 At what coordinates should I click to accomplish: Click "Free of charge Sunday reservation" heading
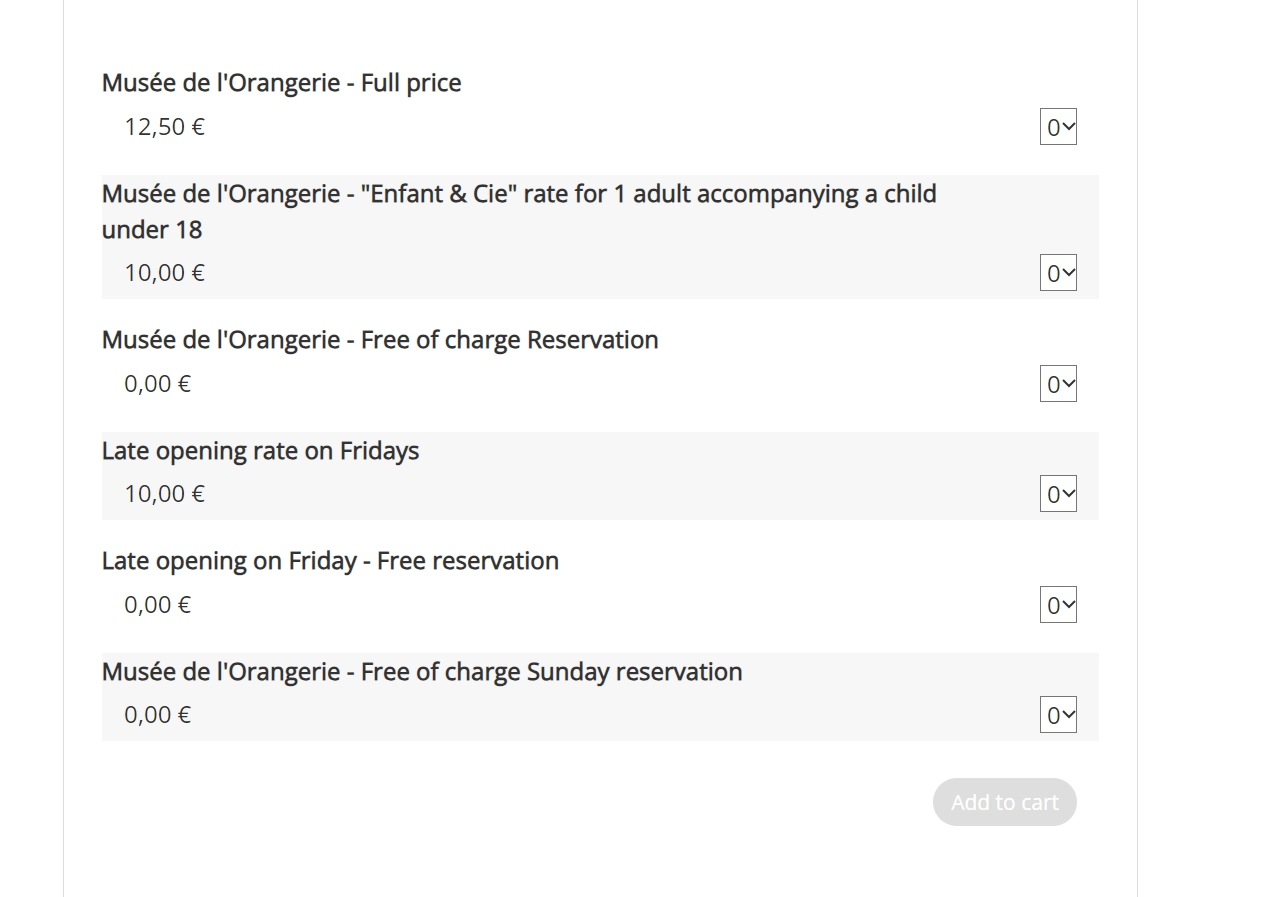421,672
